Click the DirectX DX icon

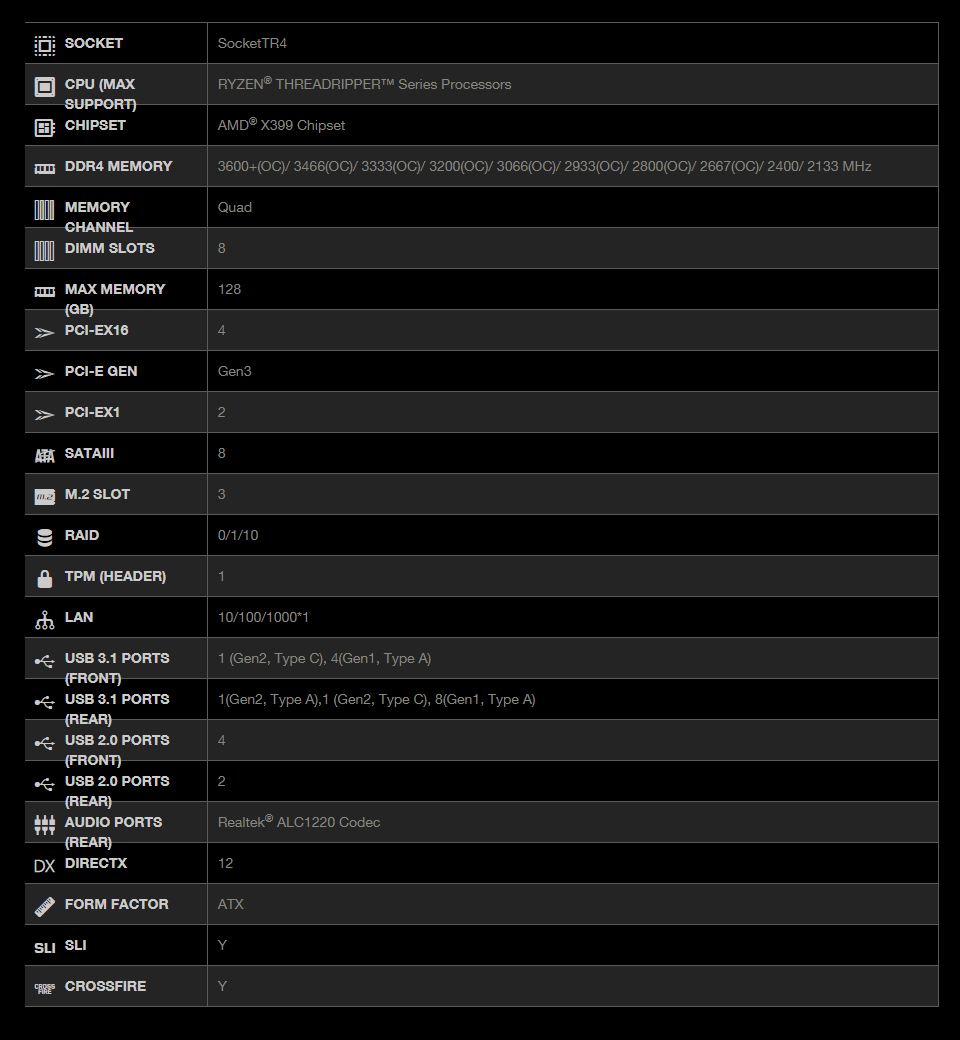(44, 866)
